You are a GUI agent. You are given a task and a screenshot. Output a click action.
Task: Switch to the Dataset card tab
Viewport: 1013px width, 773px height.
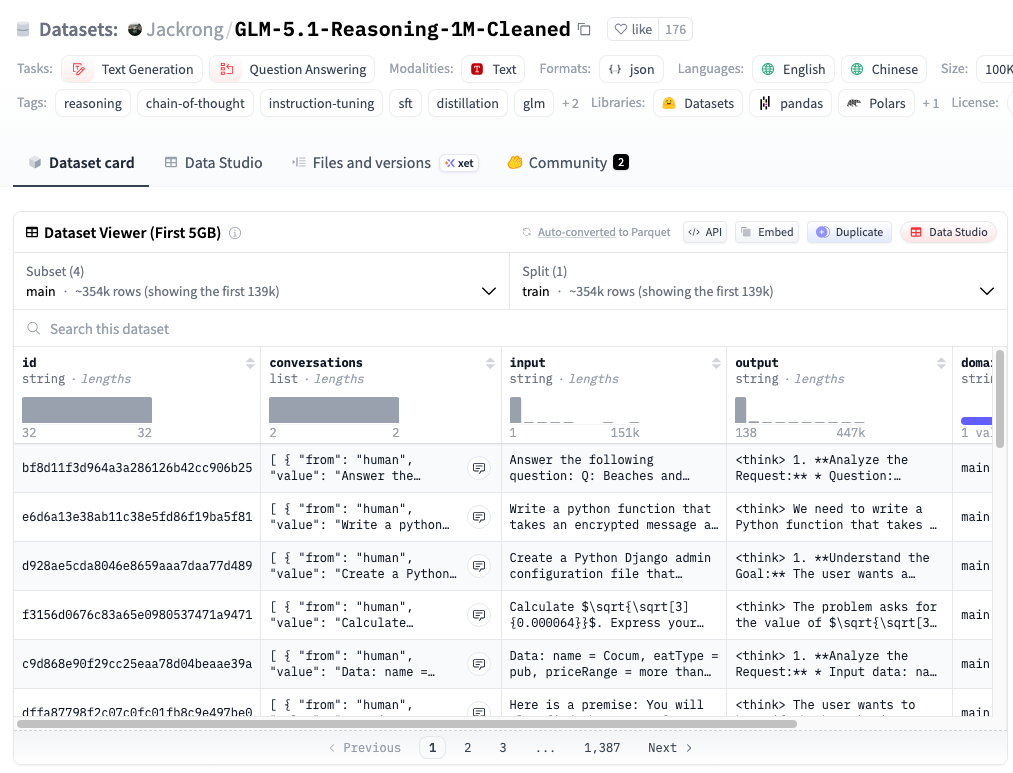[81, 163]
